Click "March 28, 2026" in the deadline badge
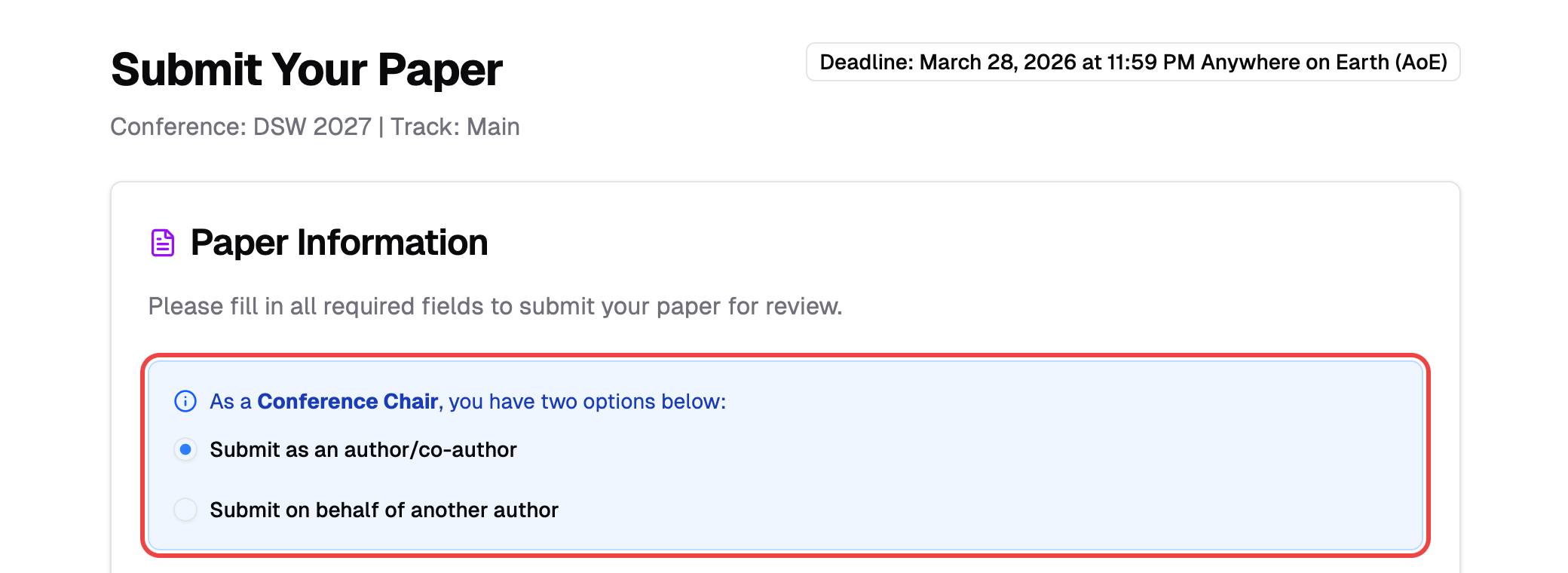 coord(998,62)
